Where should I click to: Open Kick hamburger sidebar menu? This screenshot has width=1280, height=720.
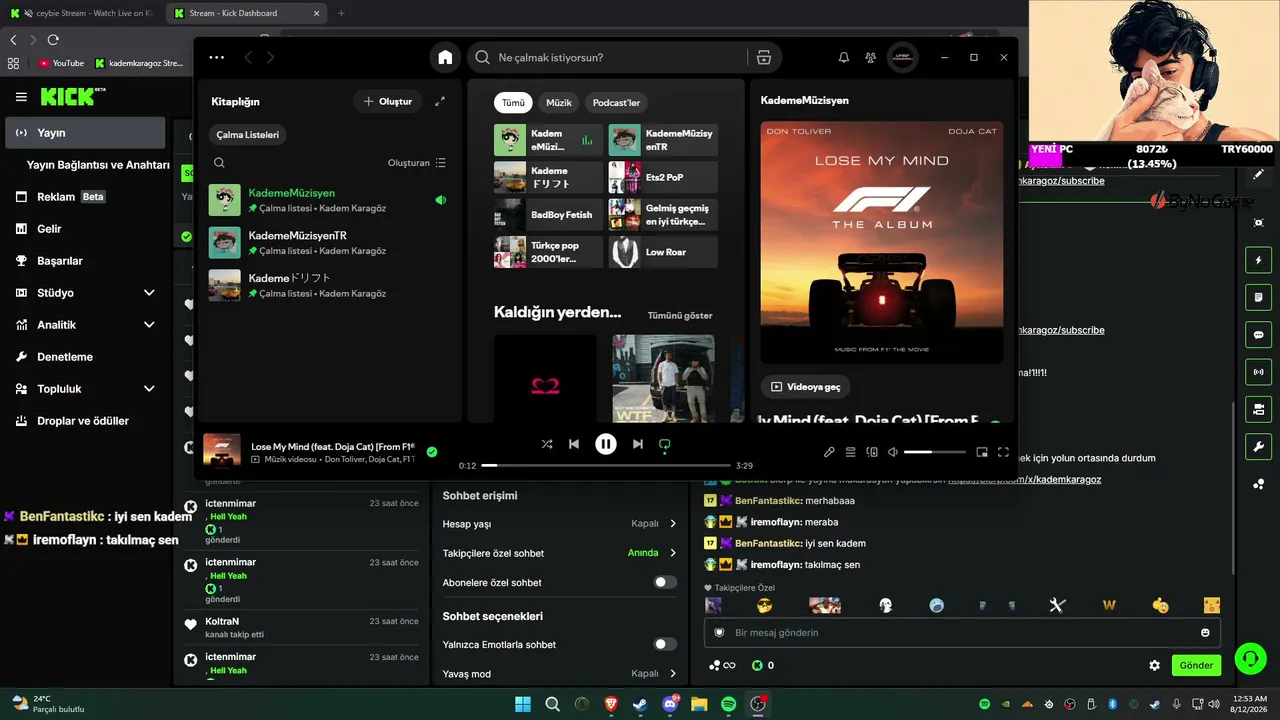point(21,97)
